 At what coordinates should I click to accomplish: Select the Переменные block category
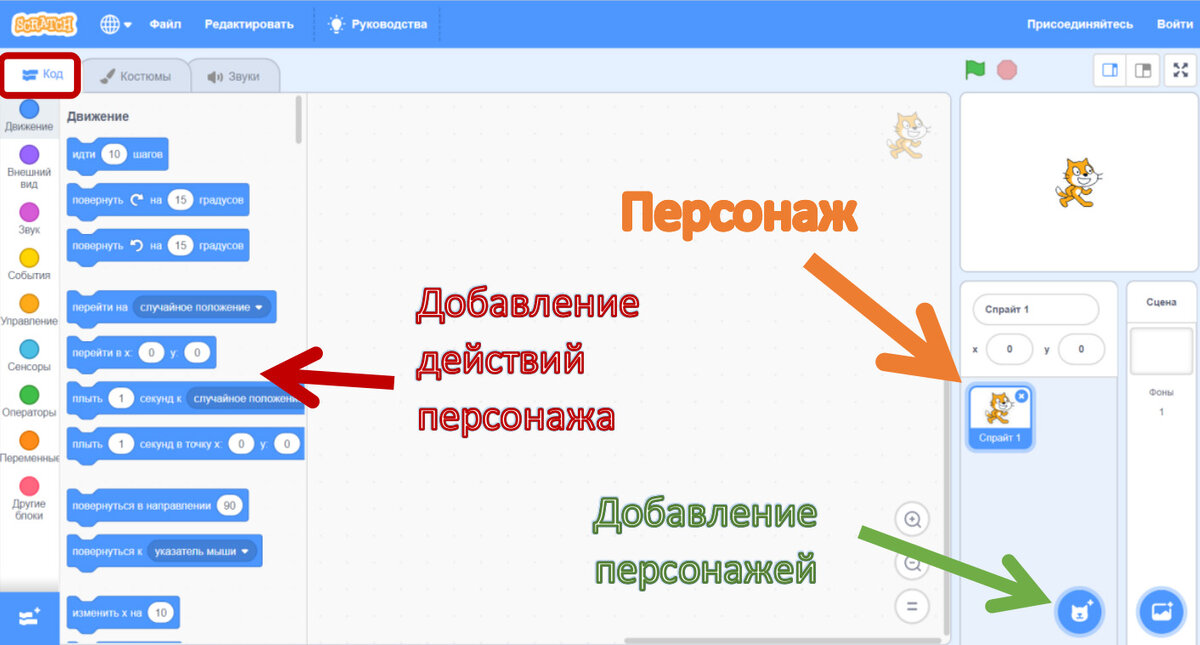point(30,448)
